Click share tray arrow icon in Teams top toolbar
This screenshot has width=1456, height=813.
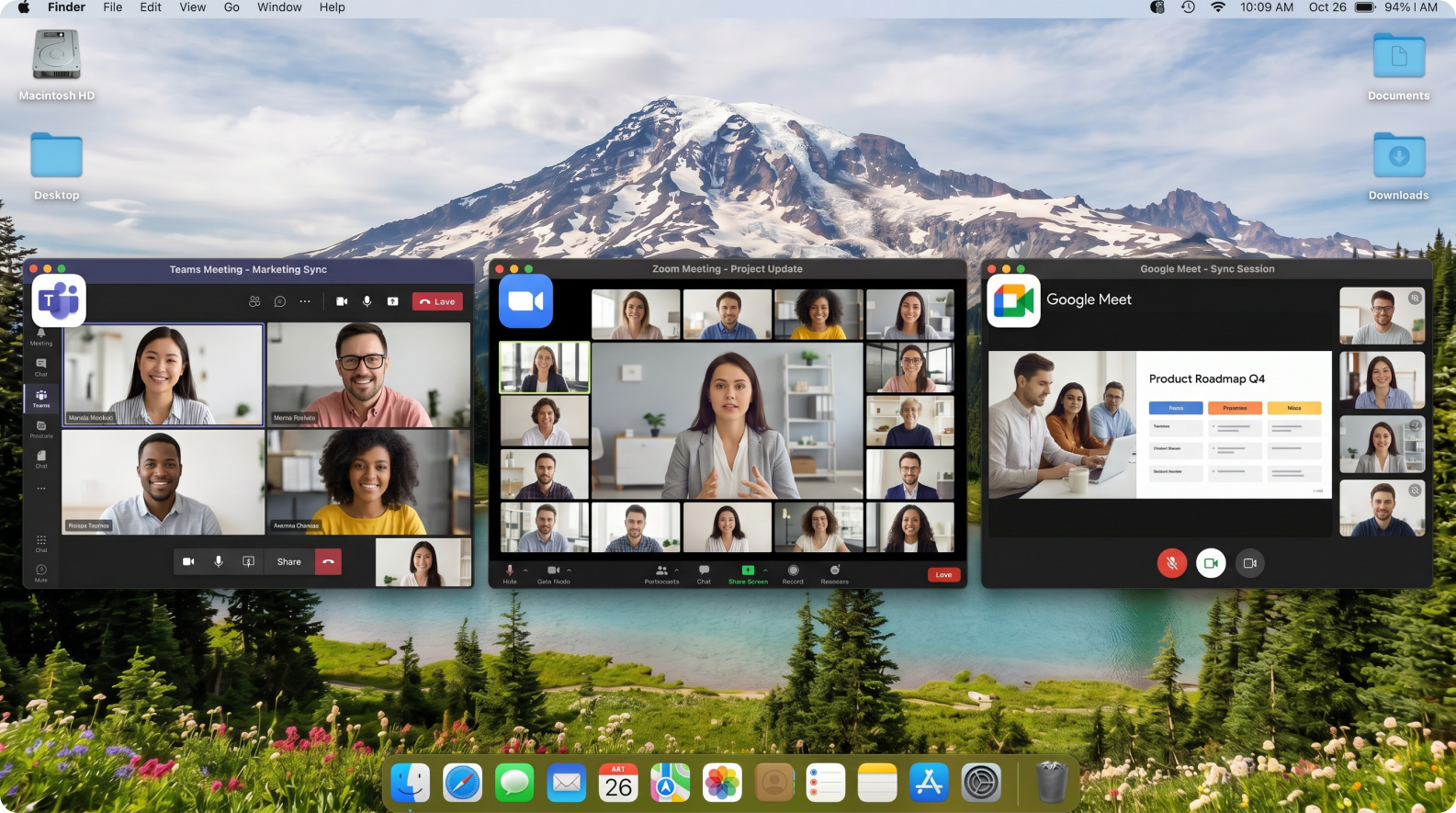[392, 301]
